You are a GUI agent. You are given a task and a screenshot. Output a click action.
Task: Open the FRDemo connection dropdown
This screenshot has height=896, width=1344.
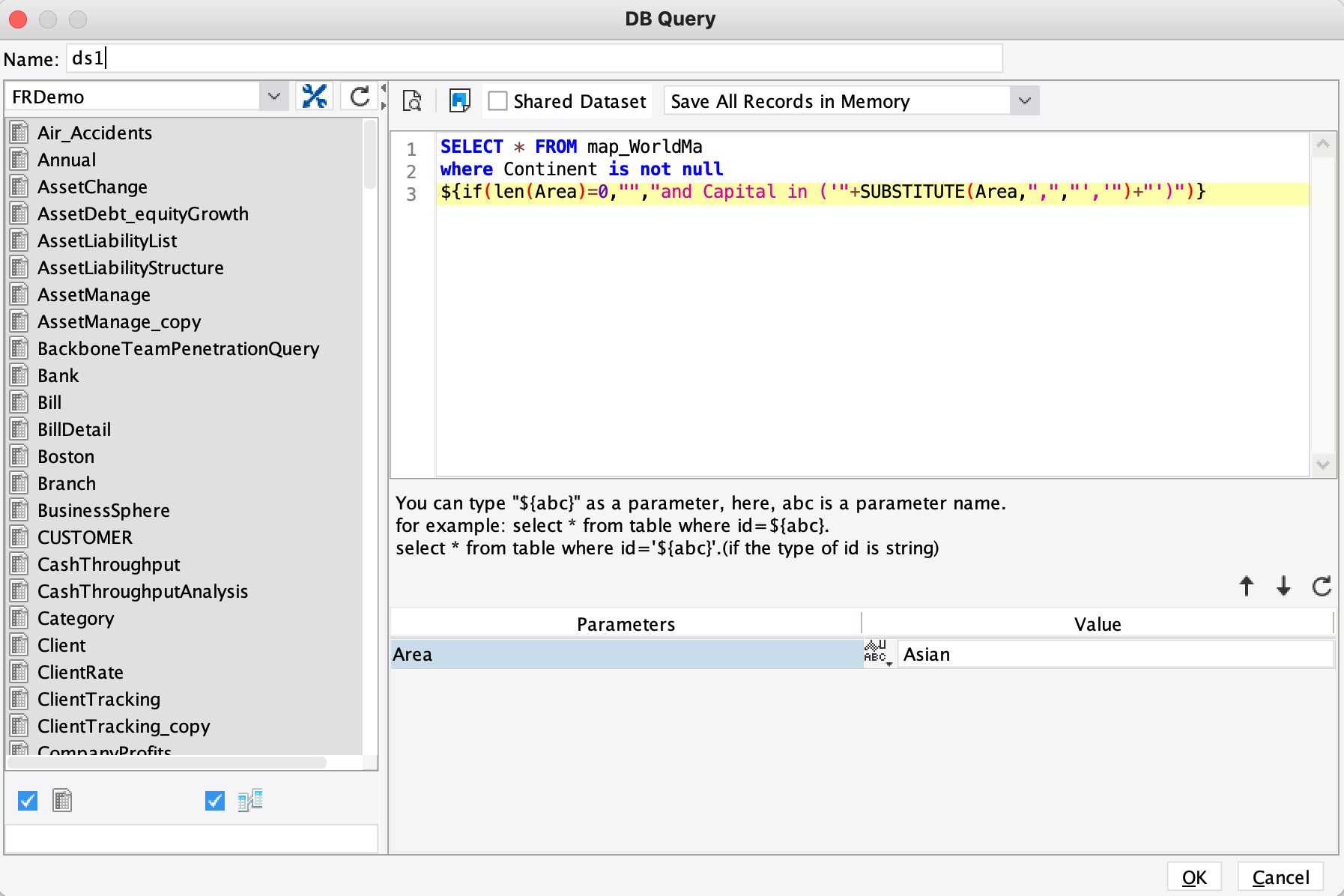pos(274,96)
